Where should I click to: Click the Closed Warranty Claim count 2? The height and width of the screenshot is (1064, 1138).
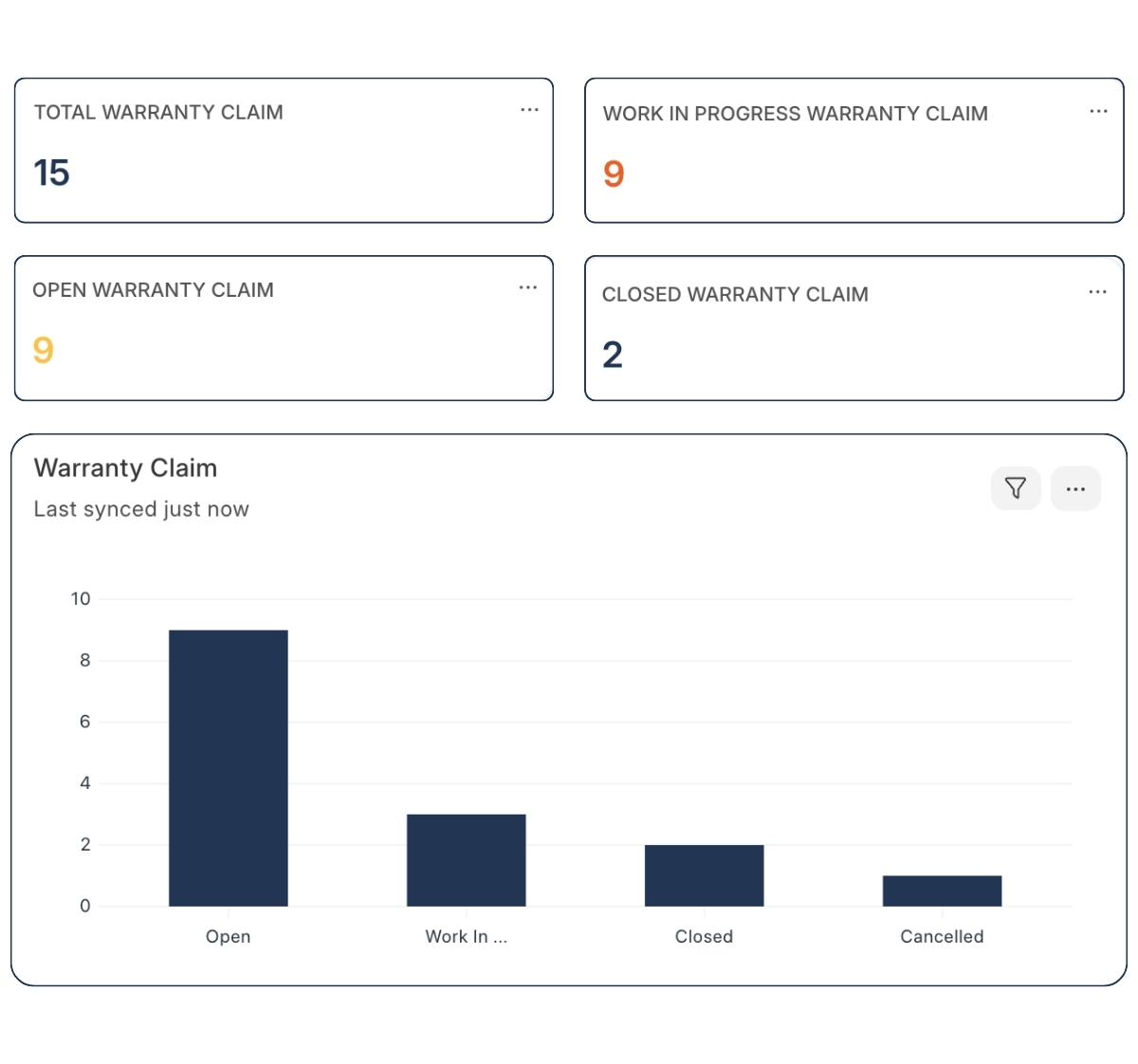[x=613, y=355]
